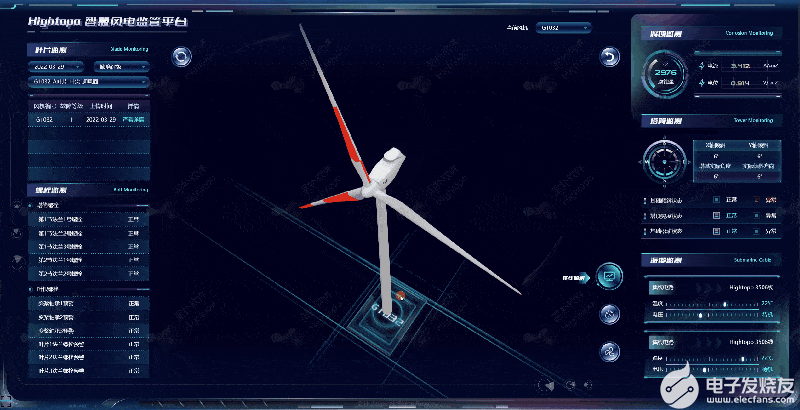Image resolution: width=800 pixels, height=410 pixels.
Task: Adjust first slider in lower Hightopo cable card
Action: coord(712,359)
